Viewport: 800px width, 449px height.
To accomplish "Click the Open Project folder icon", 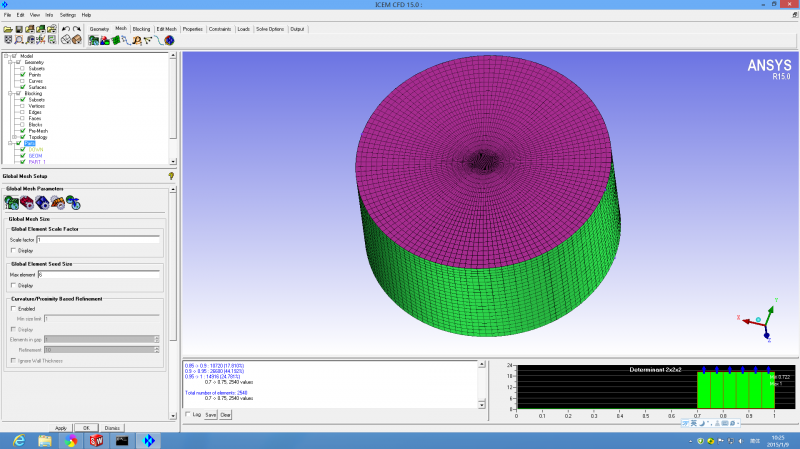I will click(x=7, y=29).
